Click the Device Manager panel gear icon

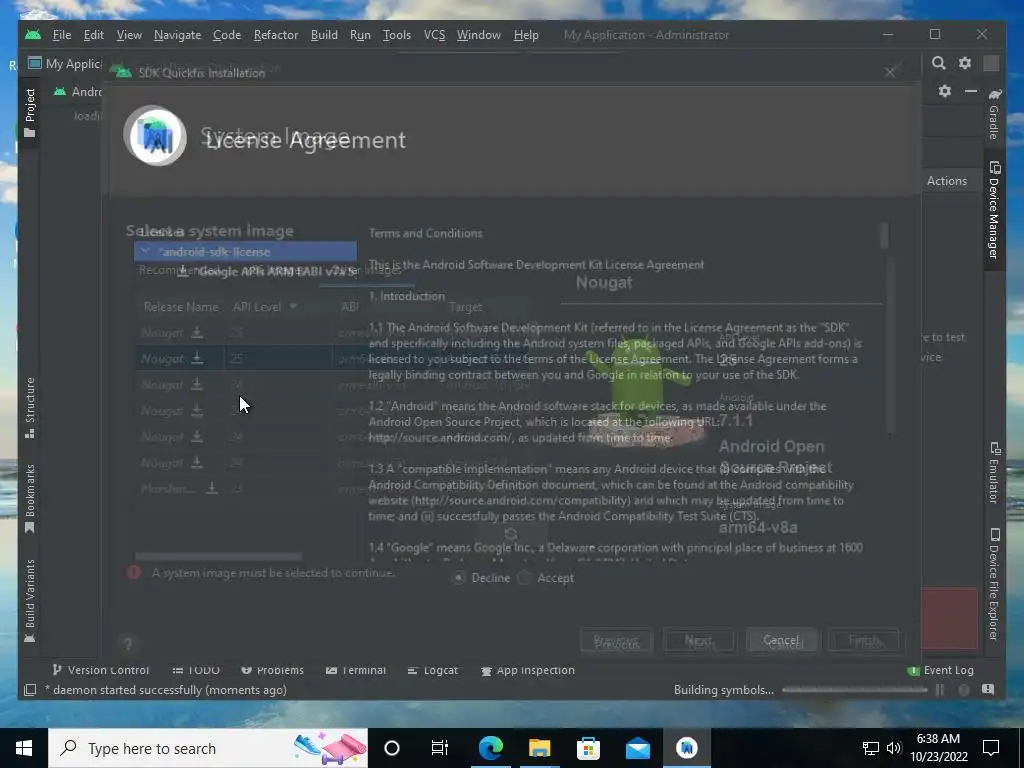(945, 91)
